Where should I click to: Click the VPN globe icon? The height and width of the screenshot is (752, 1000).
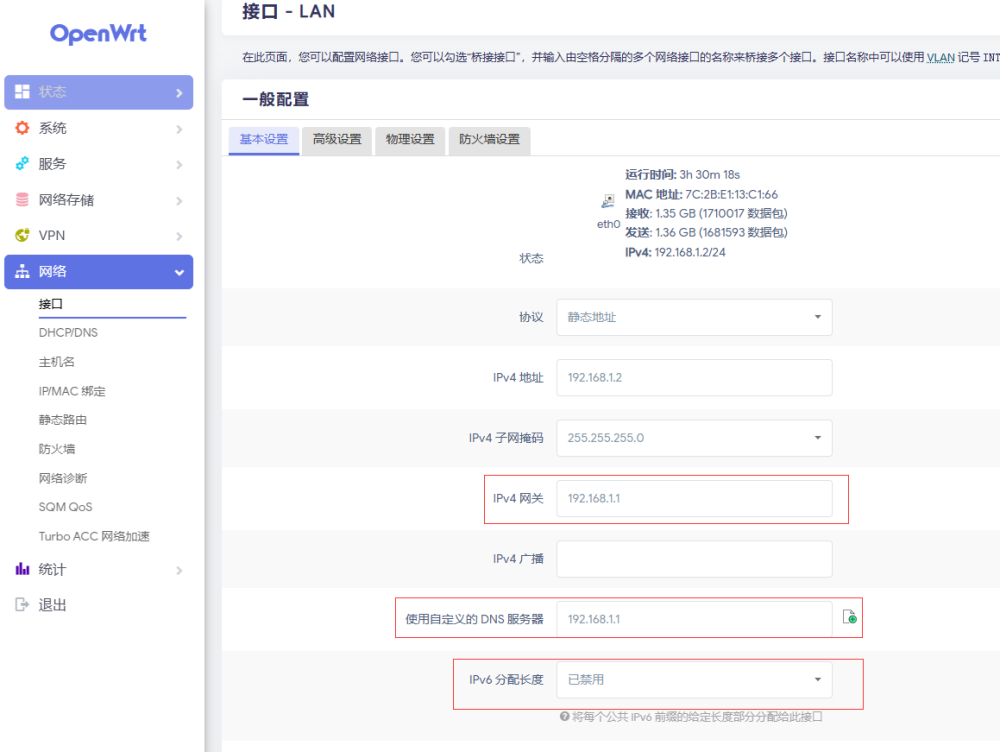(x=22, y=235)
